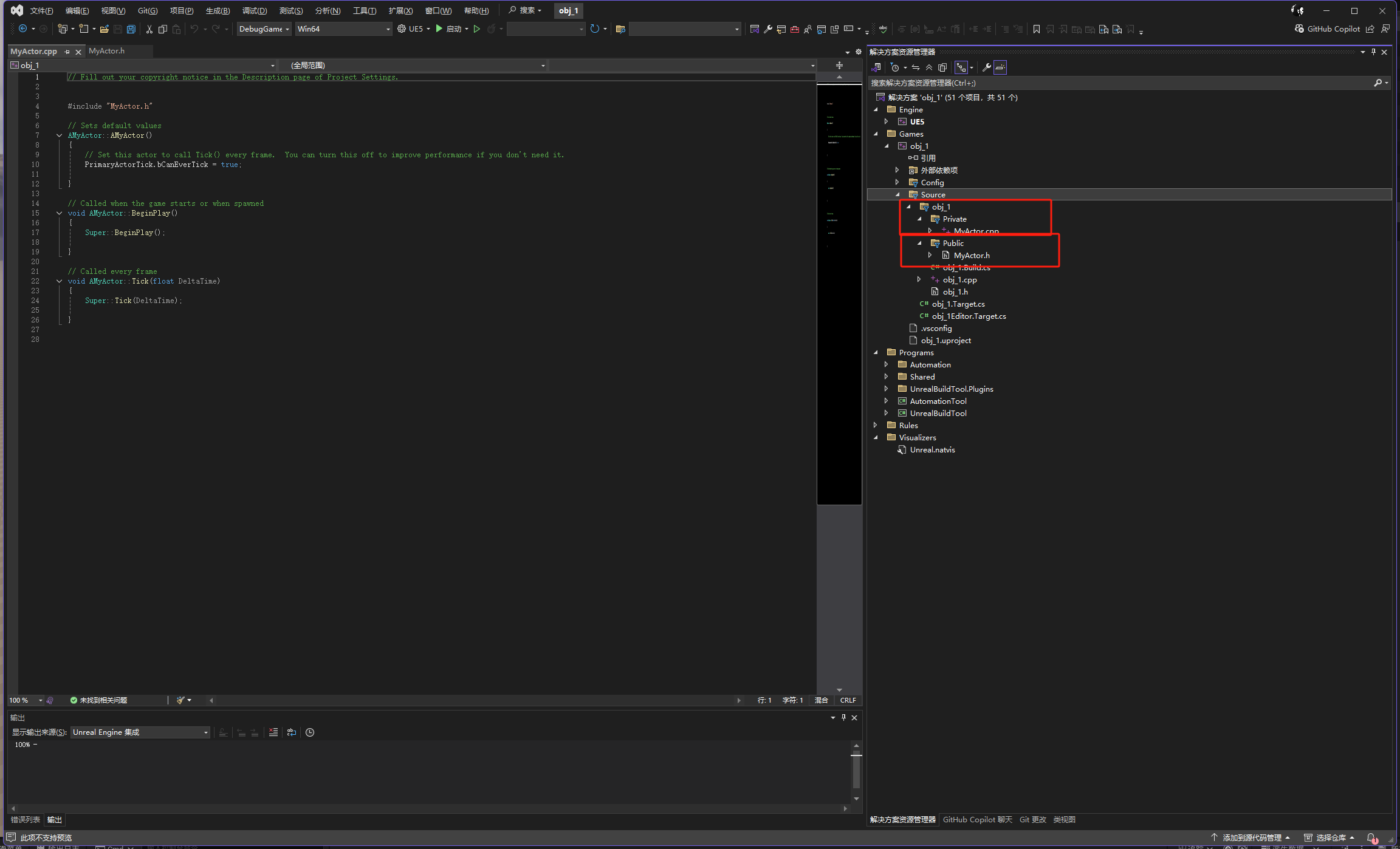Image resolution: width=1400 pixels, height=849 pixels.
Task: Click the Copy icon in toolbar
Action: tap(162, 29)
